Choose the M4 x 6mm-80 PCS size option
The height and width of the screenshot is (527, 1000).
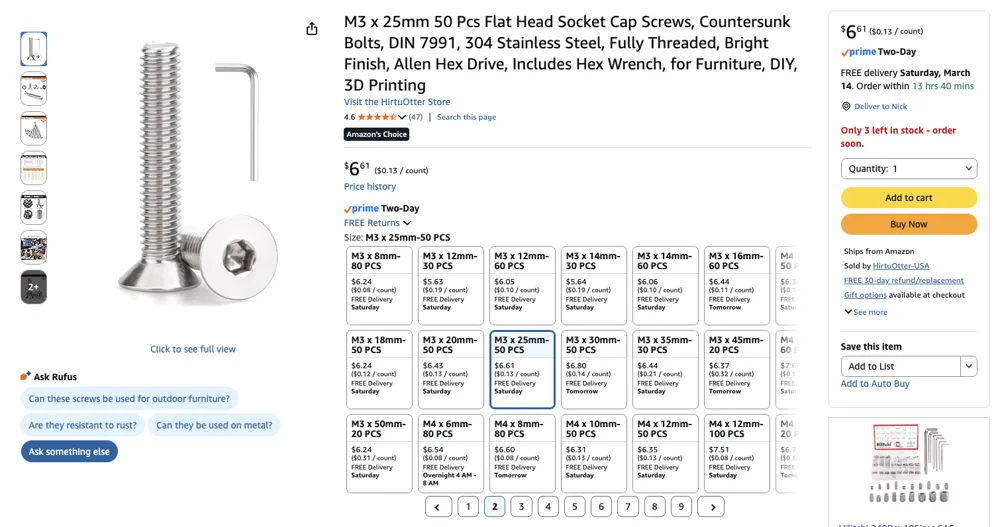tap(450, 454)
